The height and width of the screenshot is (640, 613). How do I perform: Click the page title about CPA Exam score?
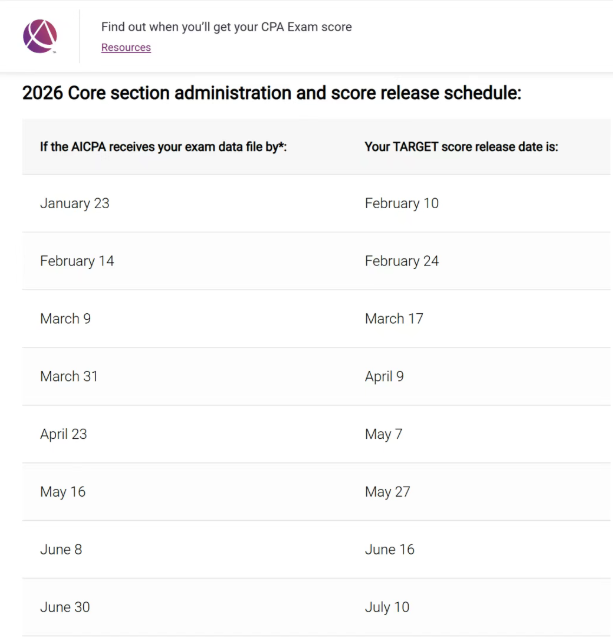click(x=227, y=27)
